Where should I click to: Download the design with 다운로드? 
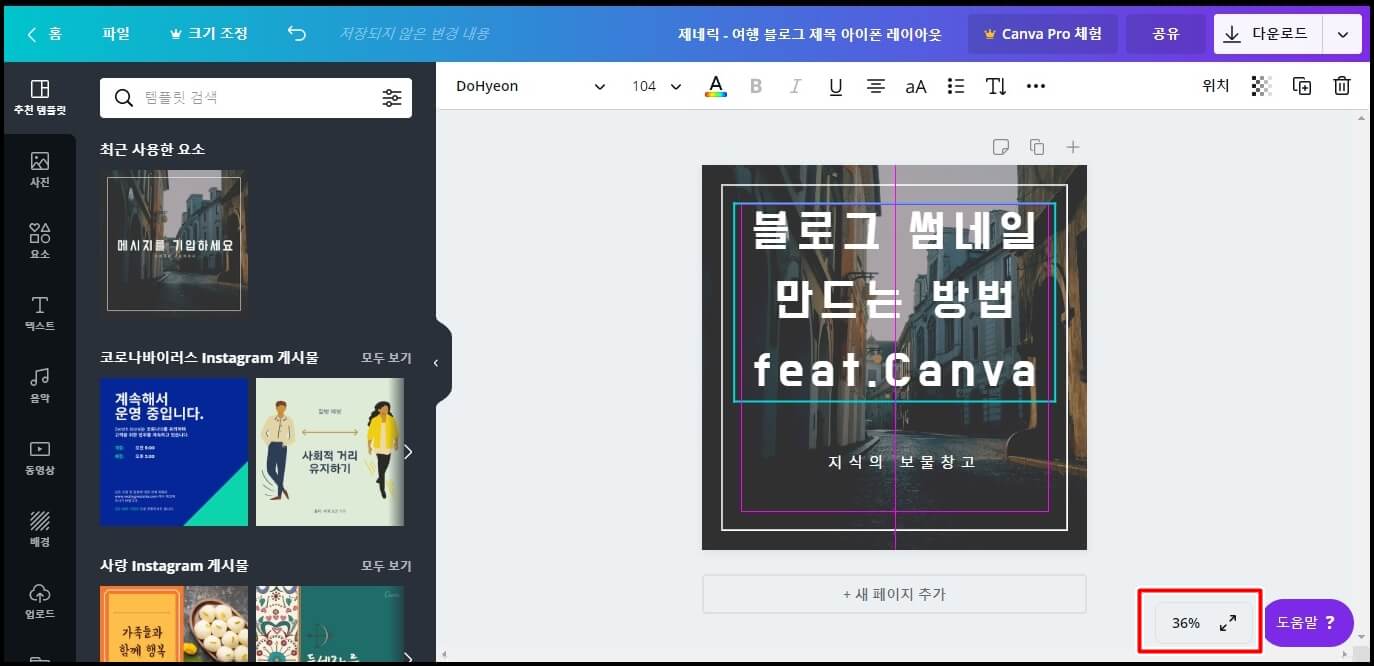pyautogui.click(x=1268, y=34)
